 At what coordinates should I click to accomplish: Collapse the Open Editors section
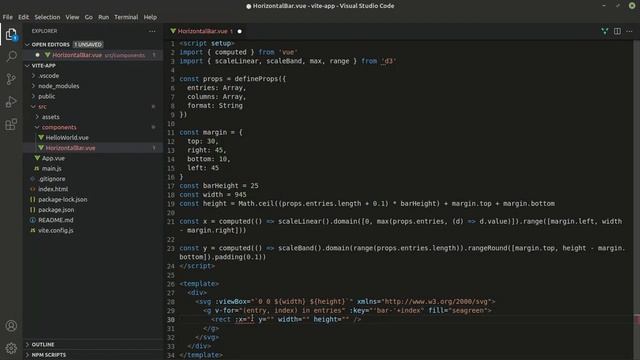point(27,44)
